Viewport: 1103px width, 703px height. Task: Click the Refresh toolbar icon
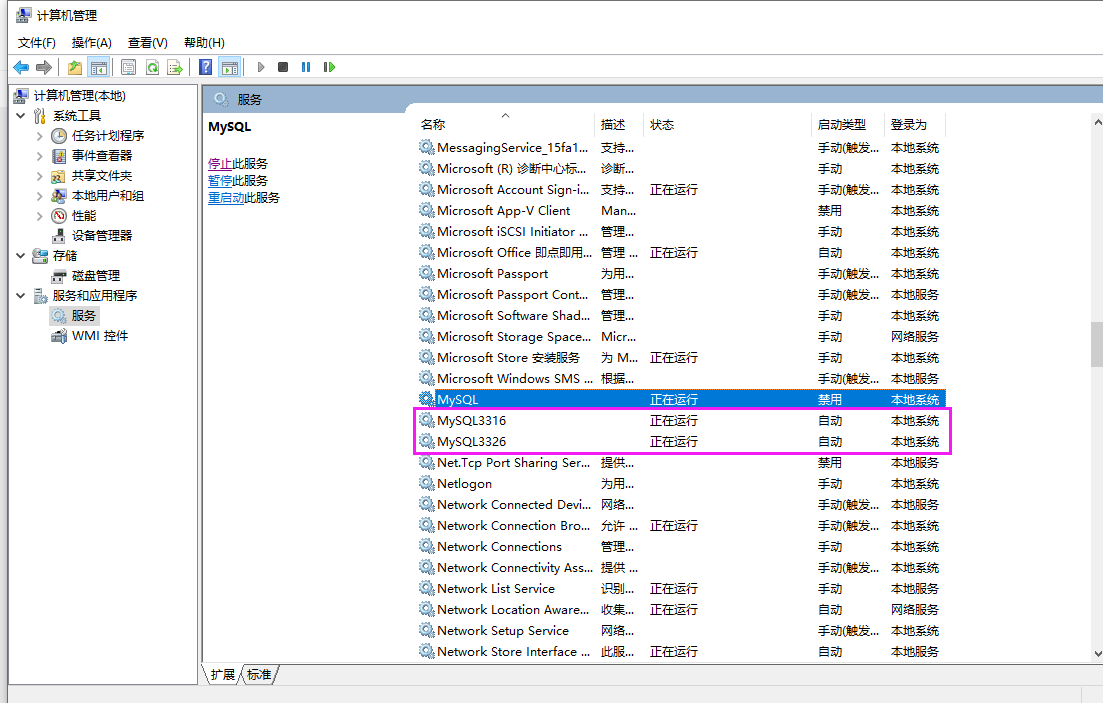152,68
